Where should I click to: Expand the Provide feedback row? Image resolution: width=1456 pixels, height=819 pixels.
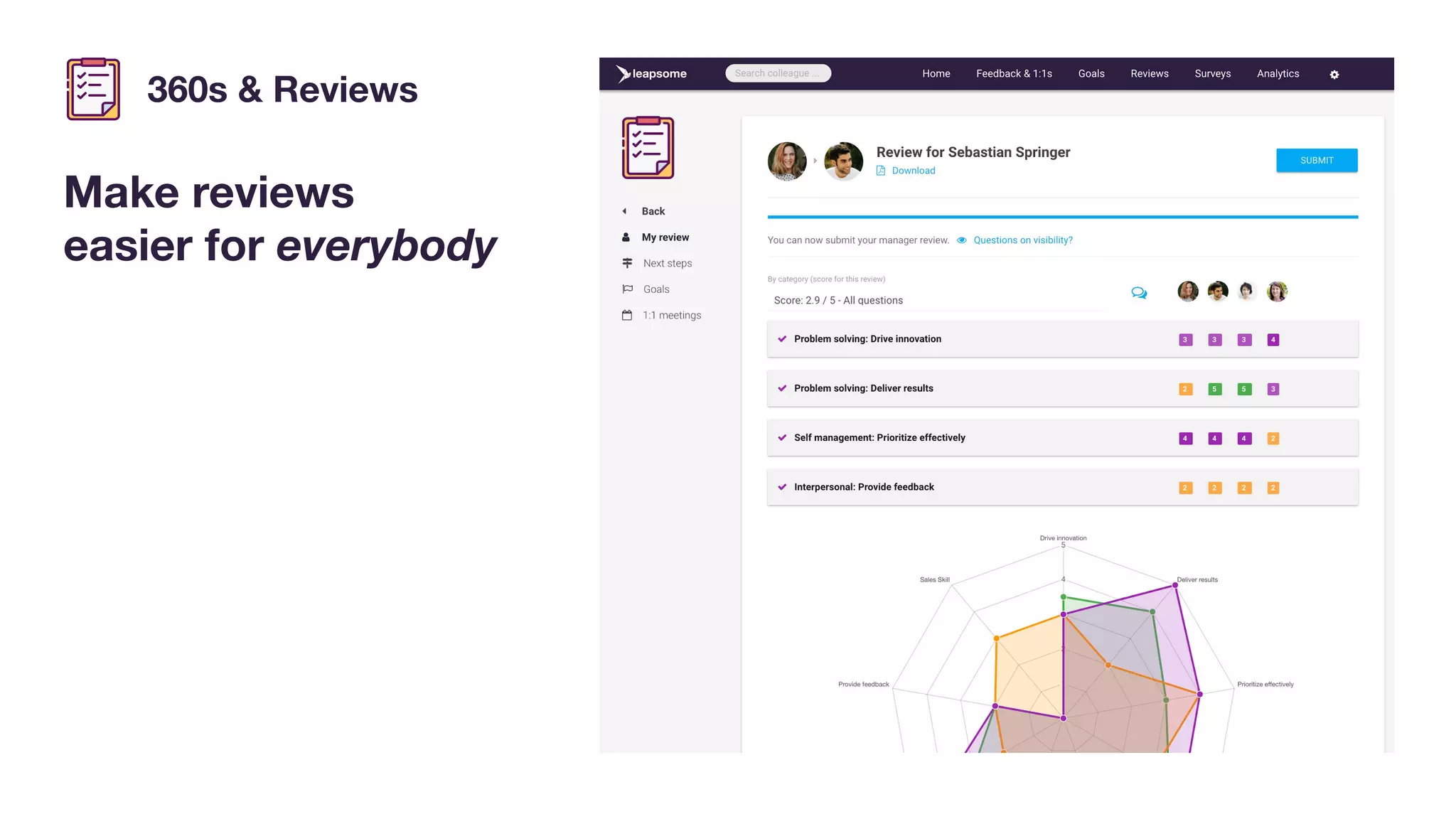[x=864, y=487]
